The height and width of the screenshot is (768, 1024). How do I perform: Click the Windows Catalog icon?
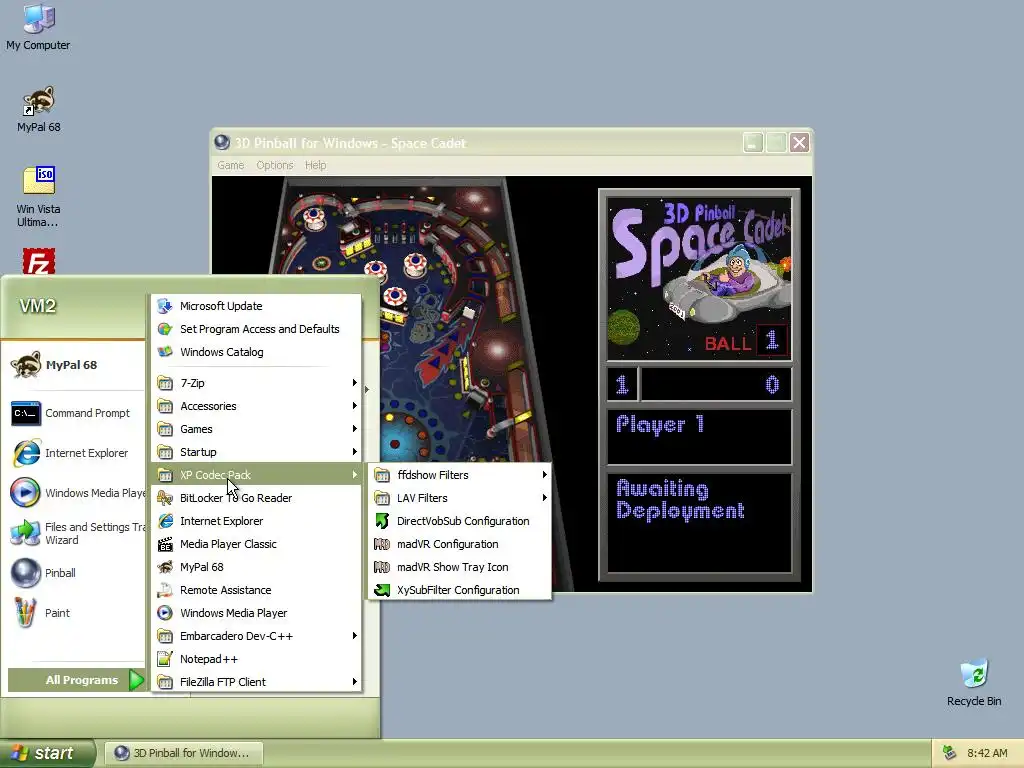click(165, 351)
